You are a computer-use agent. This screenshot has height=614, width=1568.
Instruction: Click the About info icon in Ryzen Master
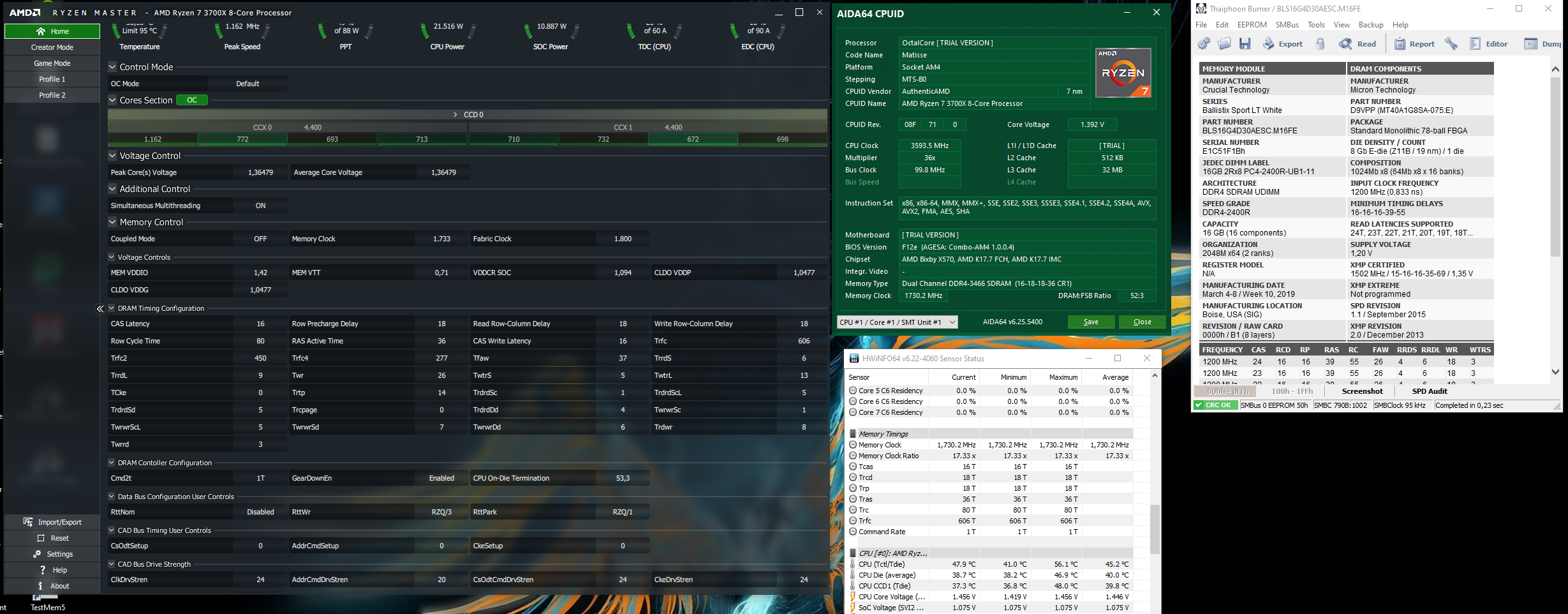(40, 586)
